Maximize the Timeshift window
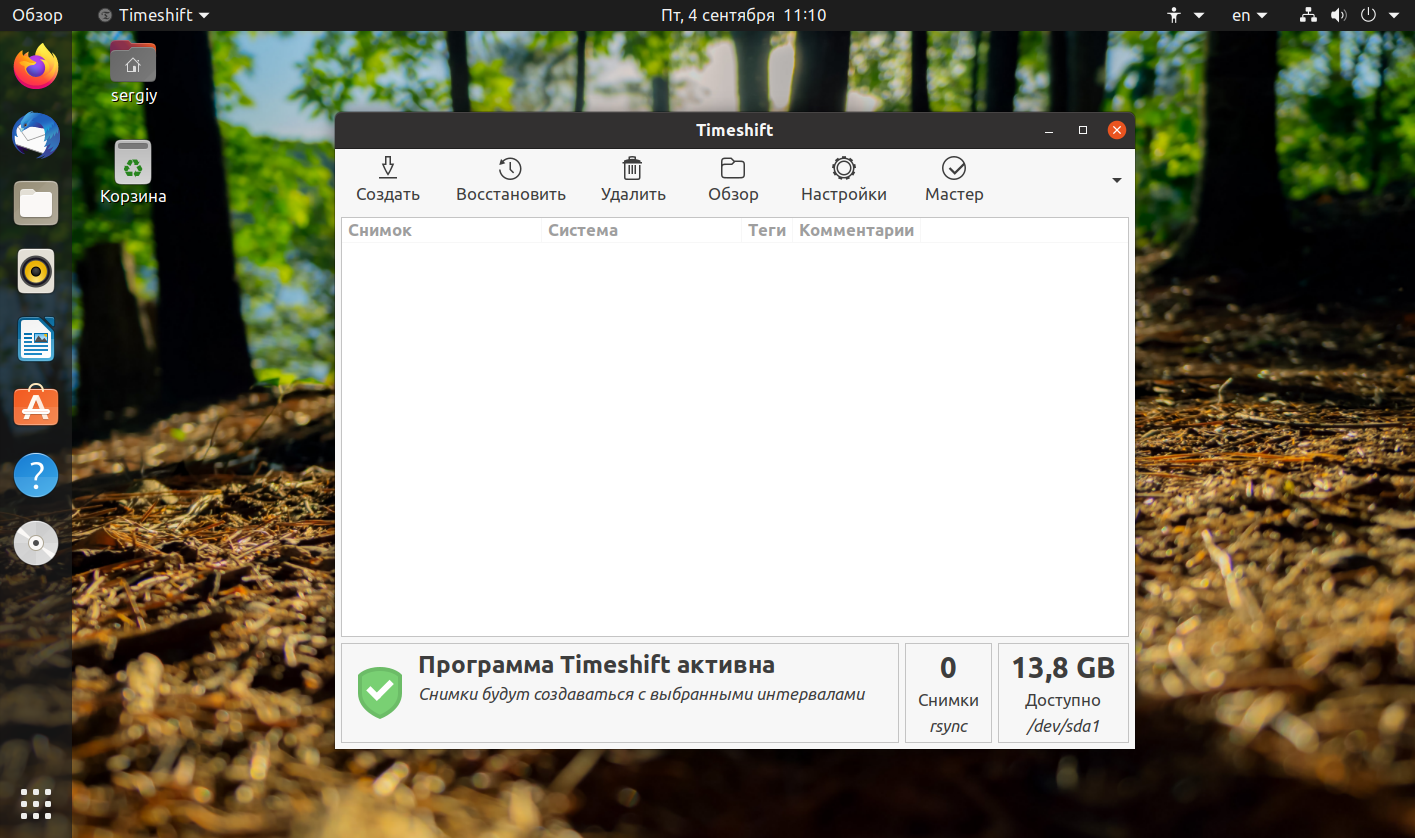Screen dimensions: 1415x838 click(x=1082, y=131)
